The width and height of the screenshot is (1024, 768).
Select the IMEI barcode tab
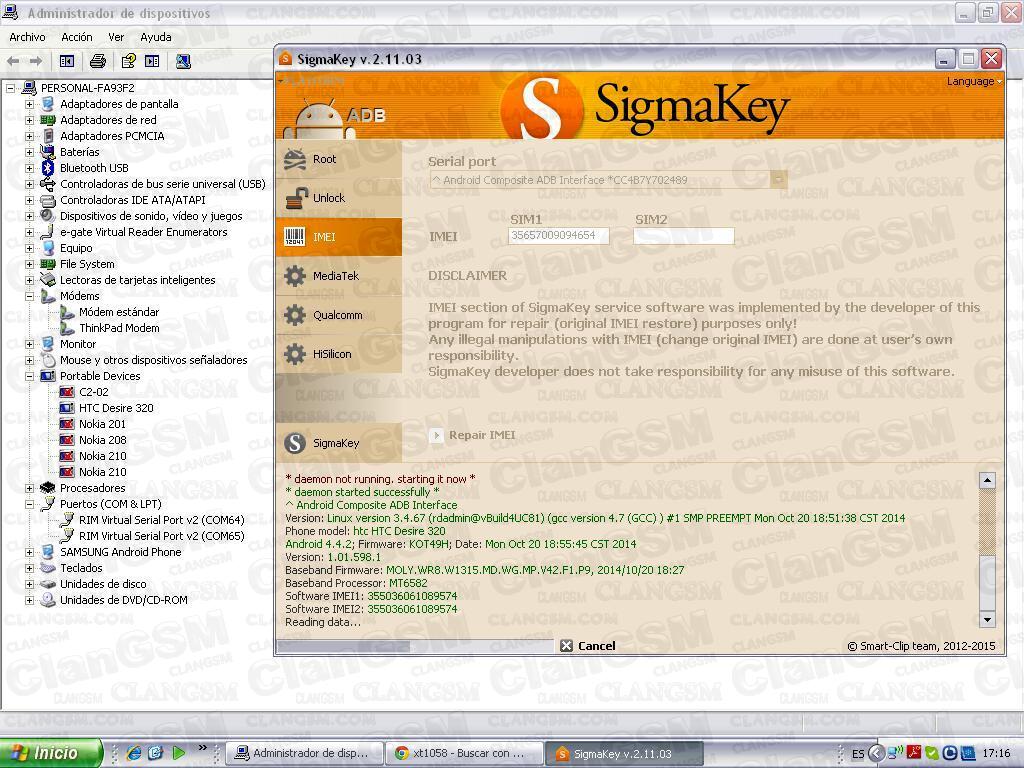(338, 237)
